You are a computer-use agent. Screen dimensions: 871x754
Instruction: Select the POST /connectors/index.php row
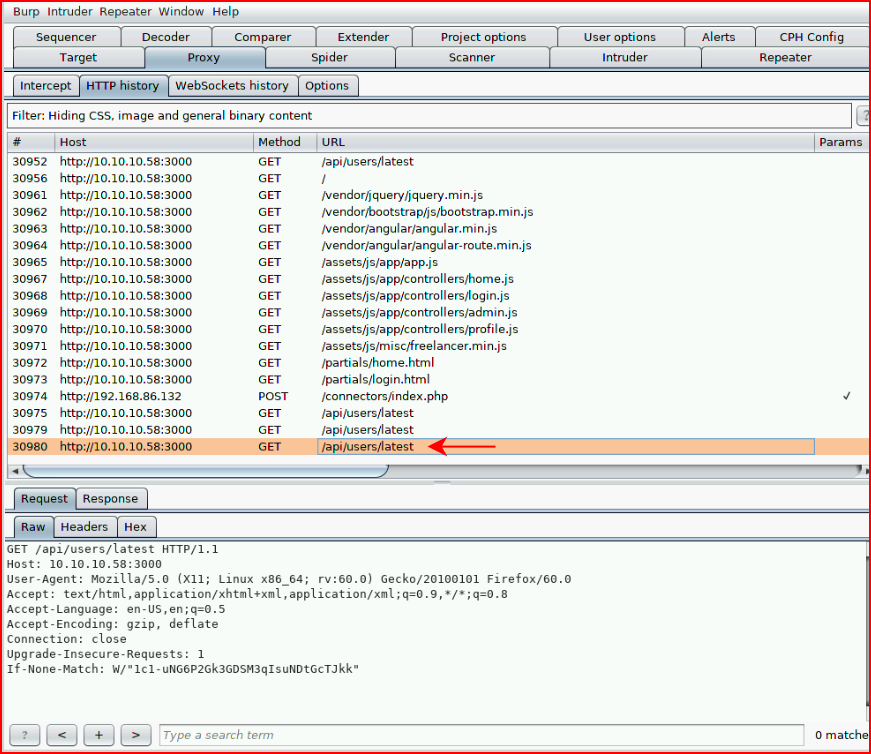tap(438, 396)
